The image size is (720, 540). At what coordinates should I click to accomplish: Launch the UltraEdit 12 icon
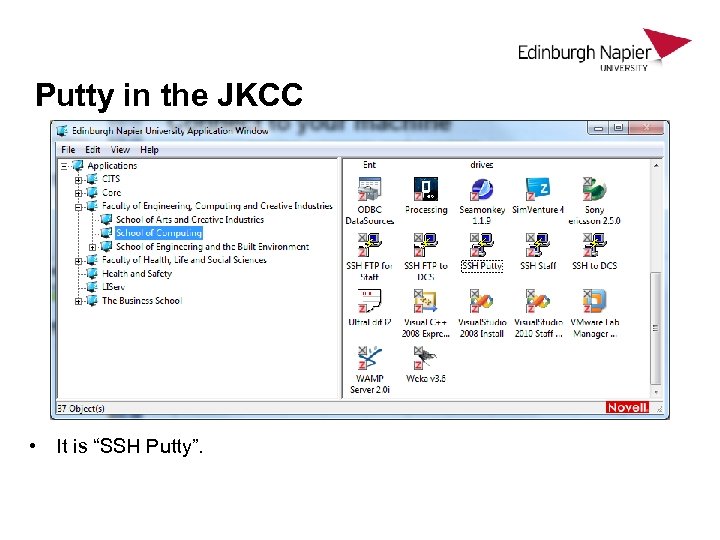pyautogui.click(x=370, y=301)
